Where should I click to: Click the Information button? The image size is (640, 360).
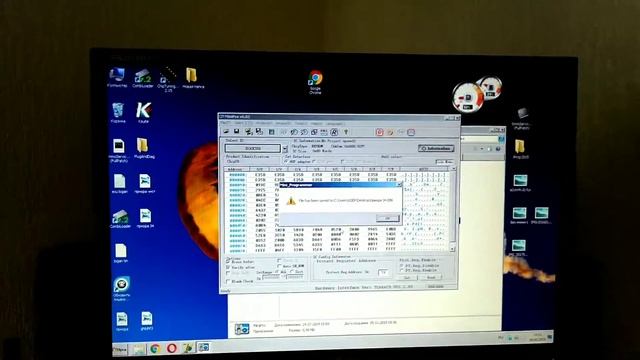(436, 148)
